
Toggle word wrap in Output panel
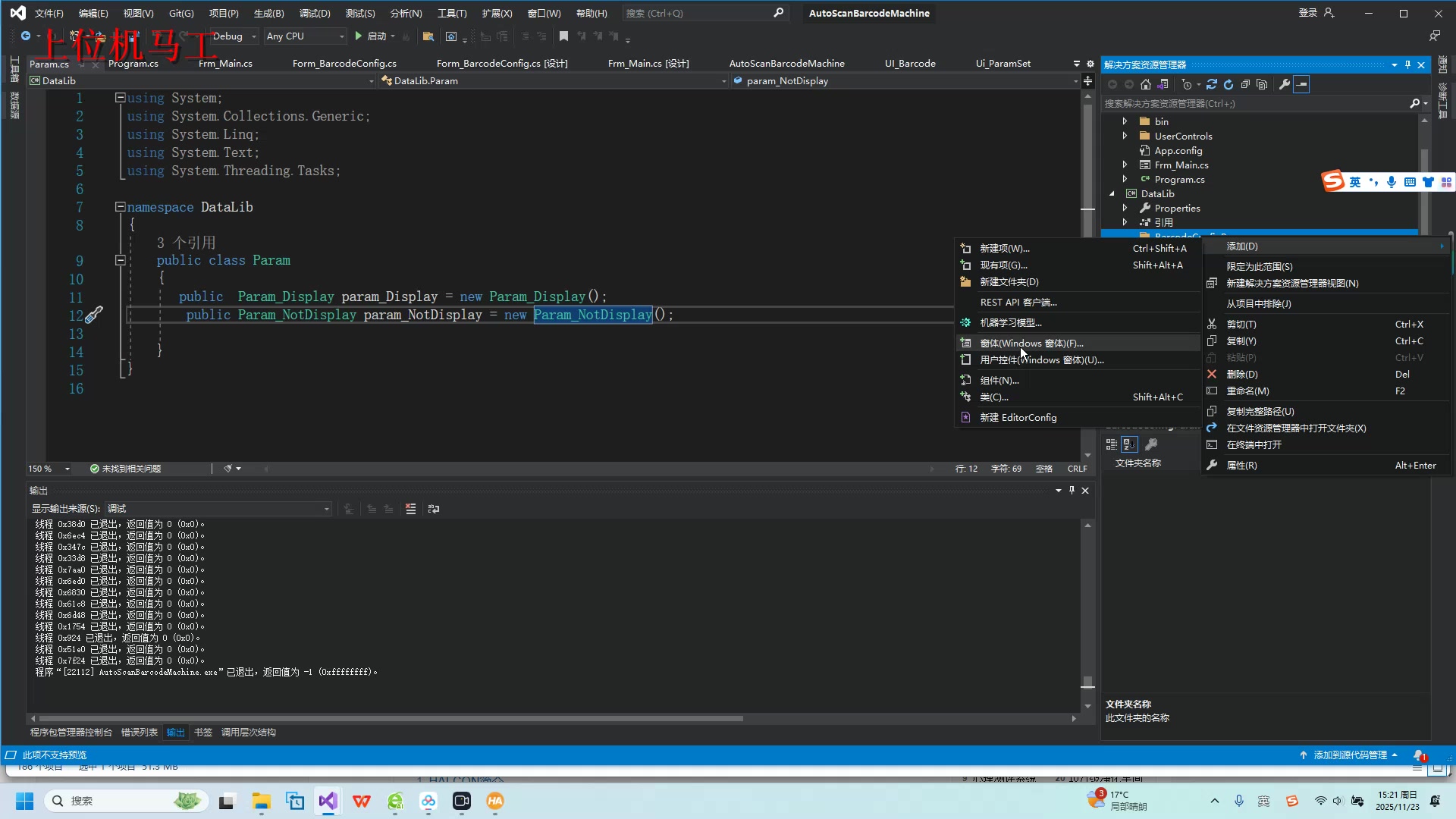coord(434,509)
